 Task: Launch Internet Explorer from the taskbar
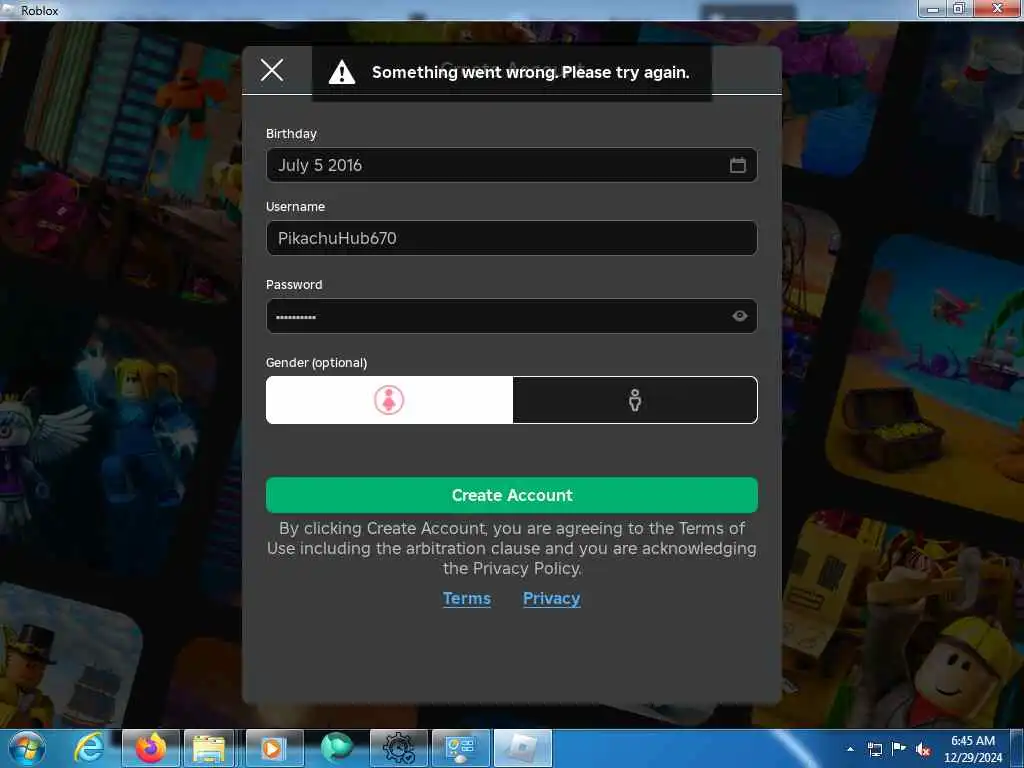89,748
